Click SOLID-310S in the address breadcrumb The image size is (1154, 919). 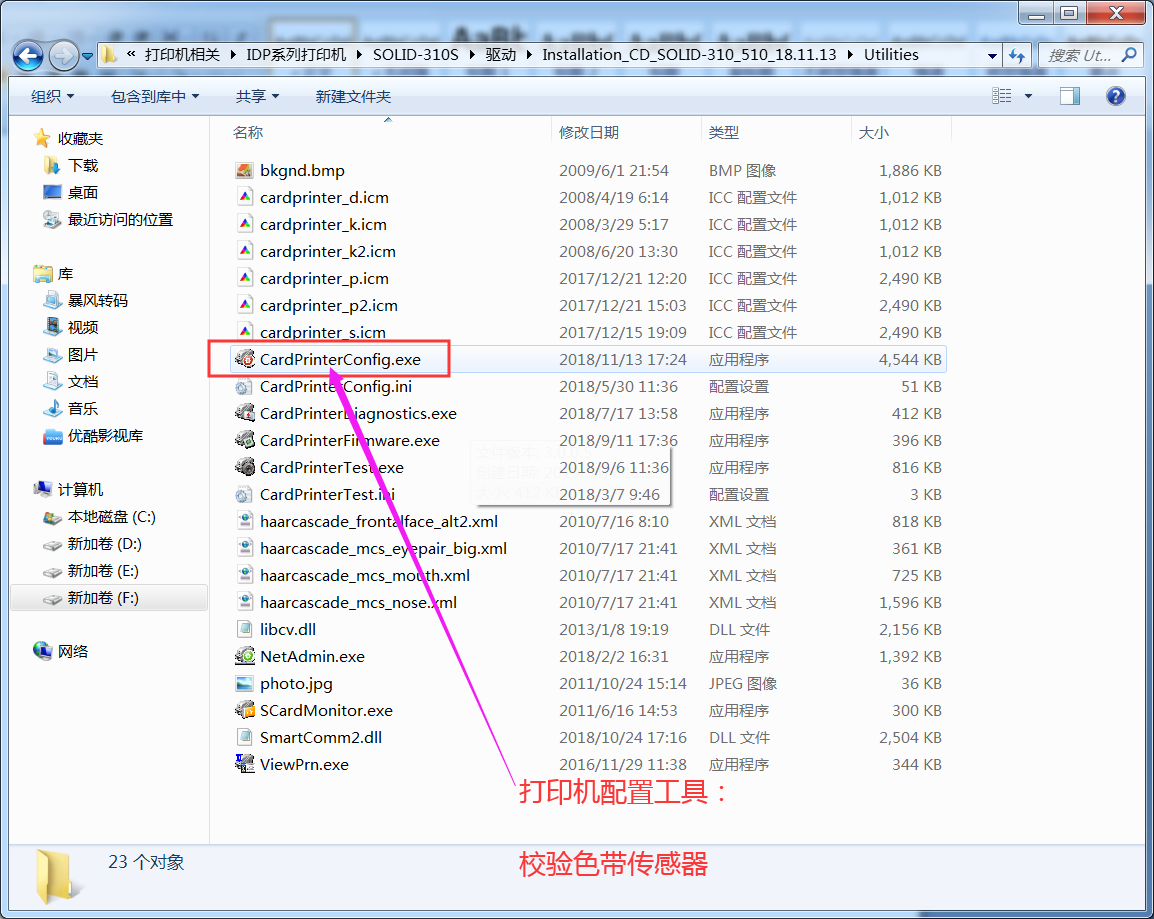click(x=415, y=55)
